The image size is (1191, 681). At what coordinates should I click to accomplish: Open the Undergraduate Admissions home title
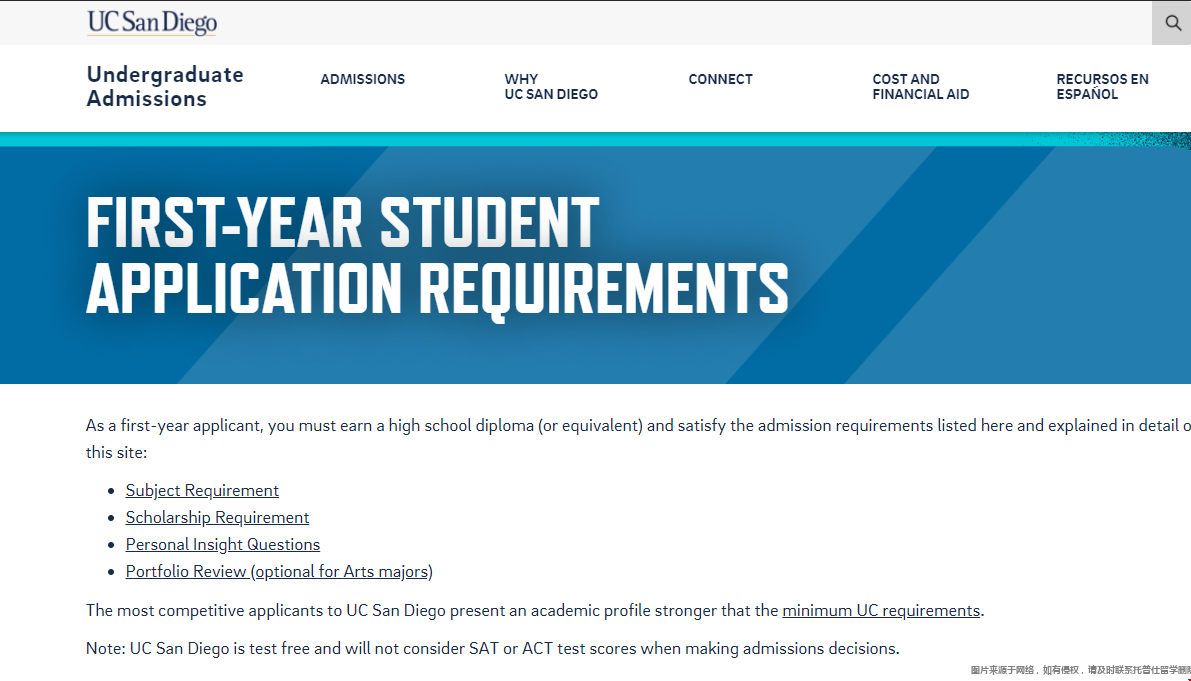pyautogui.click(x=165, y=87)
